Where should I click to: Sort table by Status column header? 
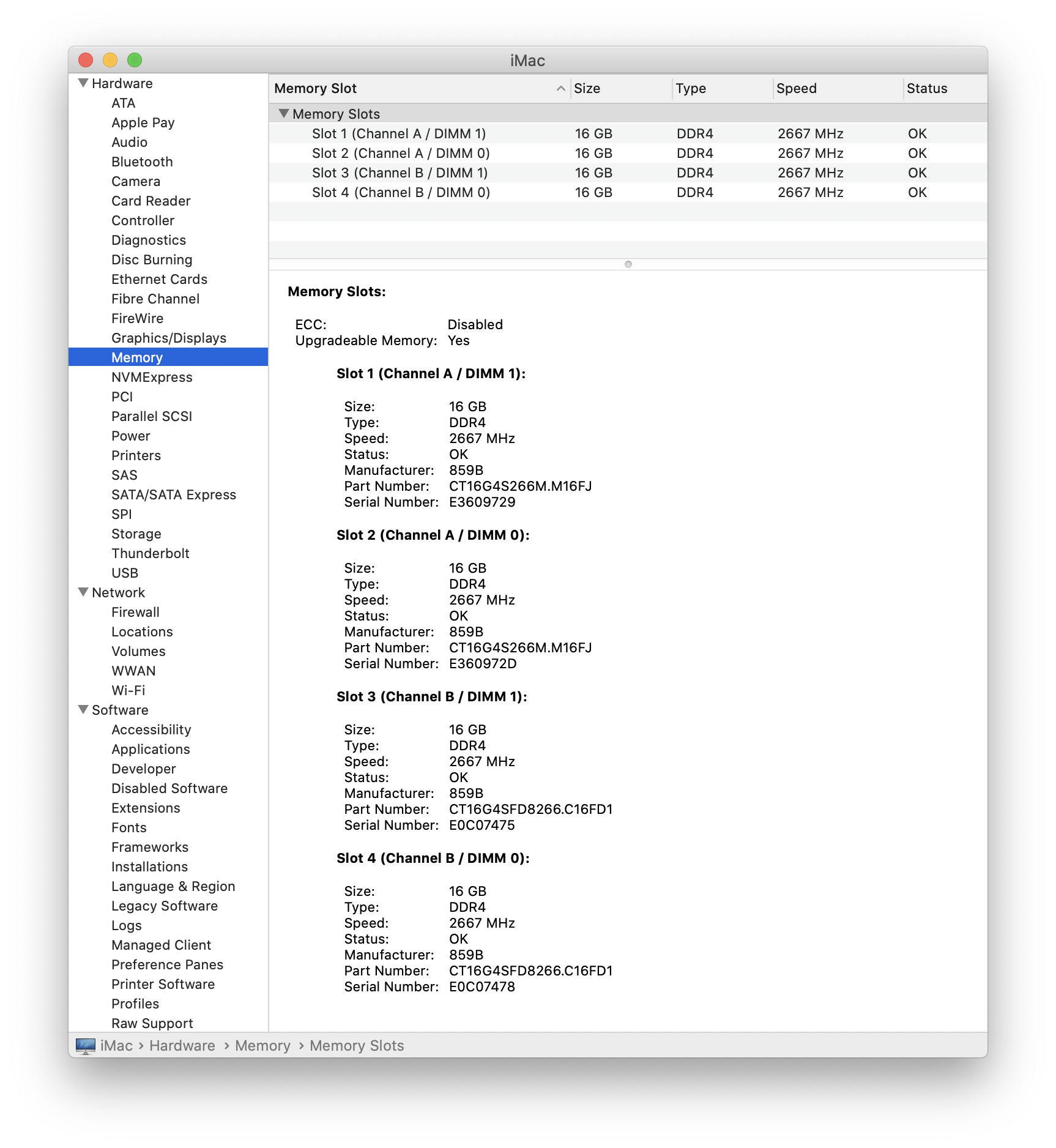tap(945, 88)
